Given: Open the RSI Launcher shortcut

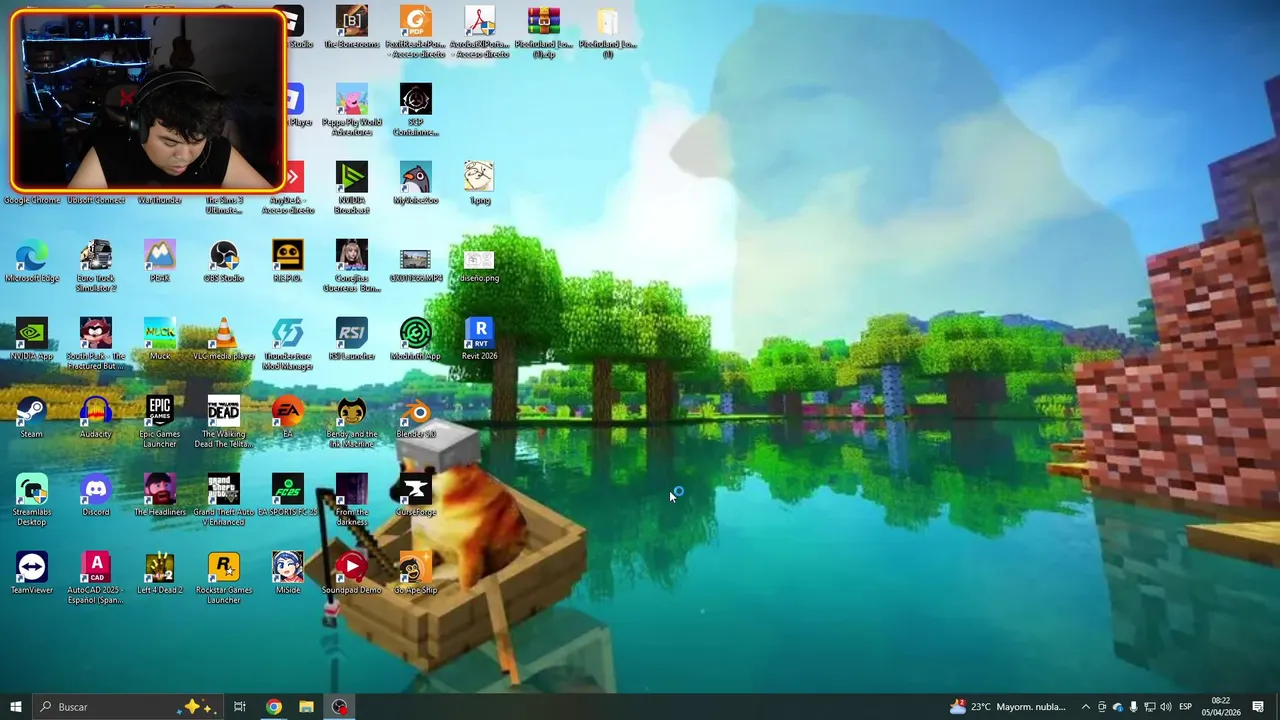Looking at the screenshot, I should click(x=352, y=339).
